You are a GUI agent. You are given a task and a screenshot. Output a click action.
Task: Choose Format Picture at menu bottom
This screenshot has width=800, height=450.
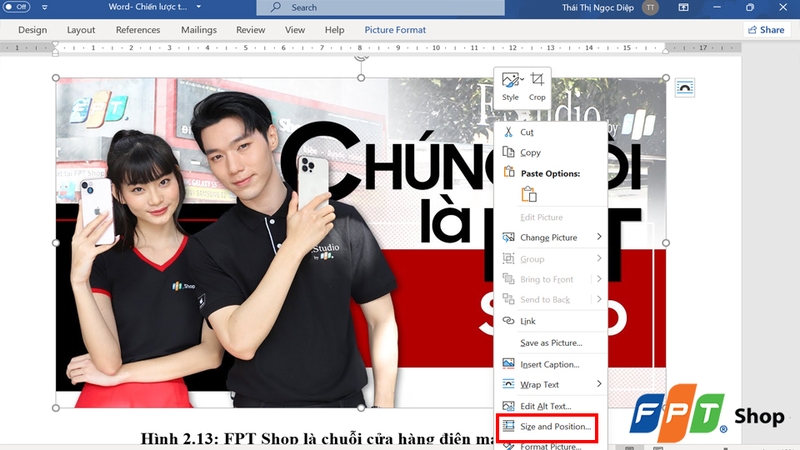(551, 446)
